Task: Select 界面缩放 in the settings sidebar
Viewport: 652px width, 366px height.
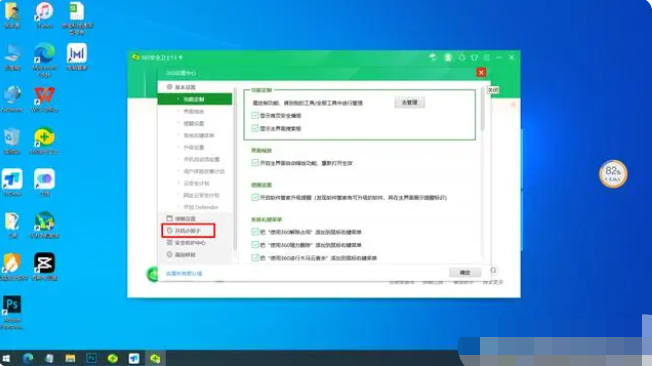Action: [195, 111]
